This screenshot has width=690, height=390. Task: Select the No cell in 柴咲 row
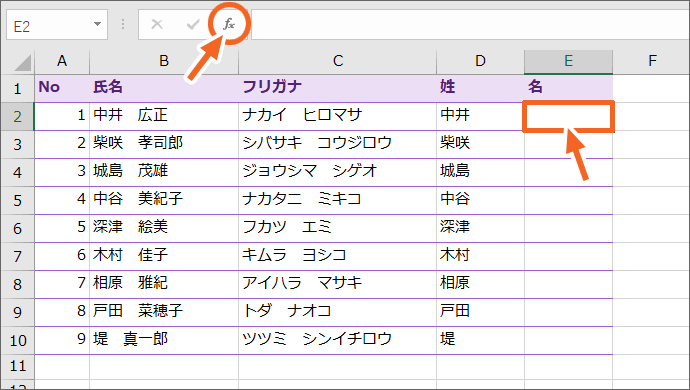pos(62,144)
